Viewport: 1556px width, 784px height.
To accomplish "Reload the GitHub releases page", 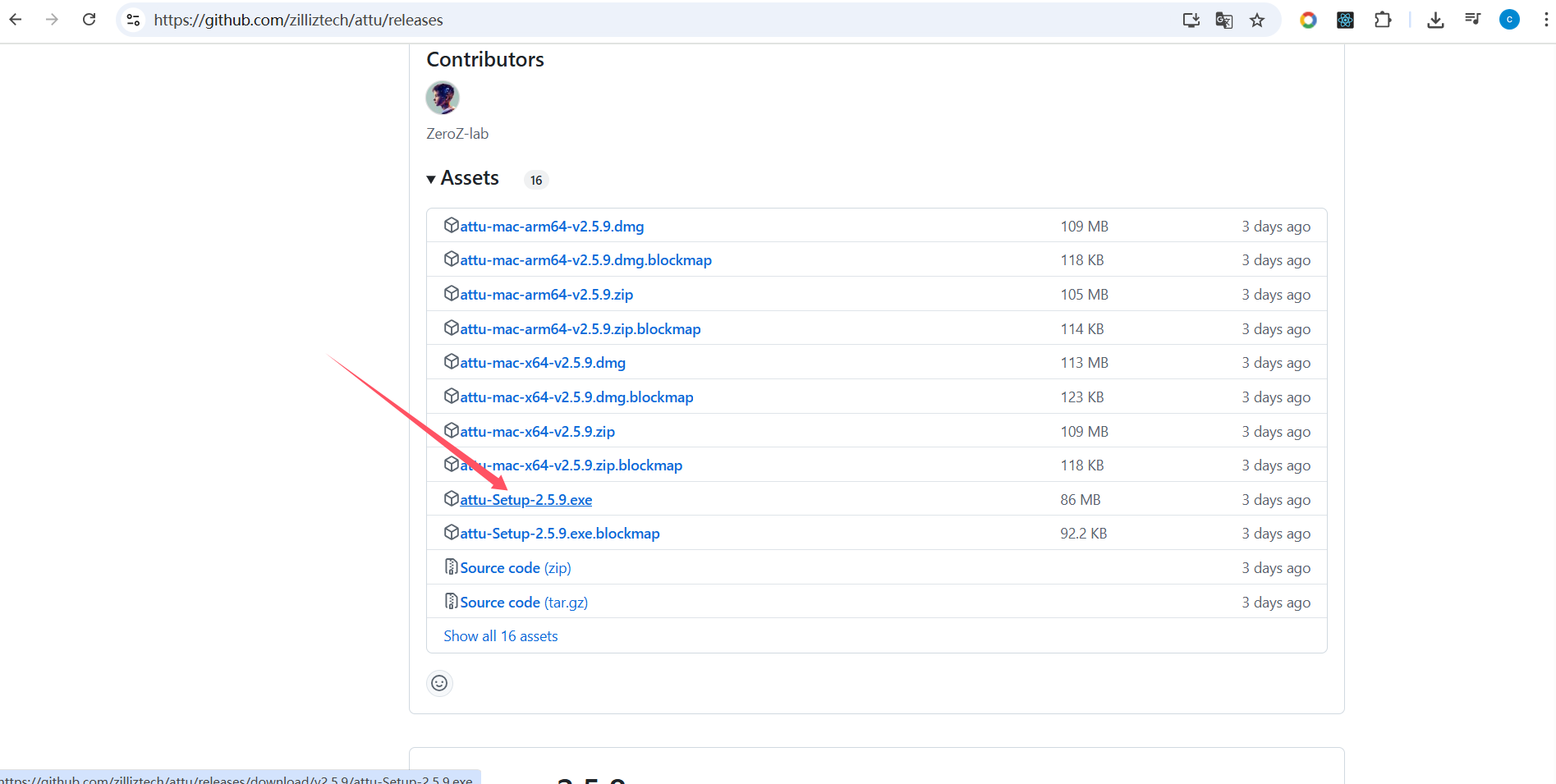I will 90,20.
